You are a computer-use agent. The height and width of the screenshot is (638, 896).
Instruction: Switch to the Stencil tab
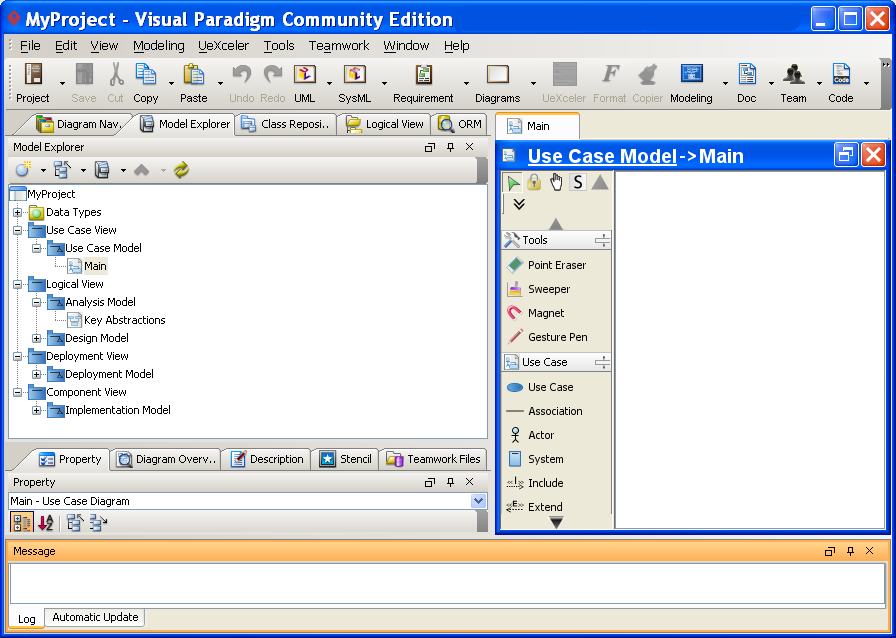point(345,459)
